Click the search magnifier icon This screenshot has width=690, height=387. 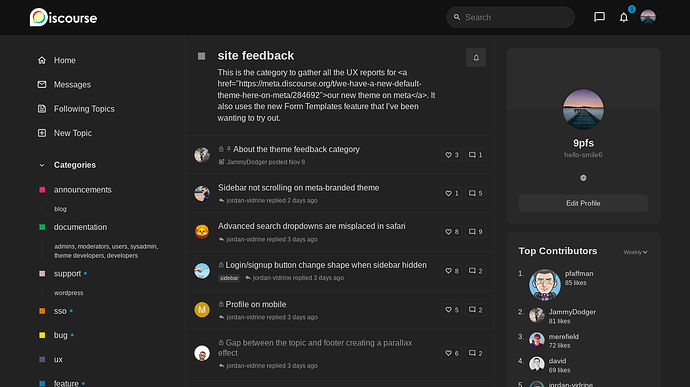pos(457,17)
